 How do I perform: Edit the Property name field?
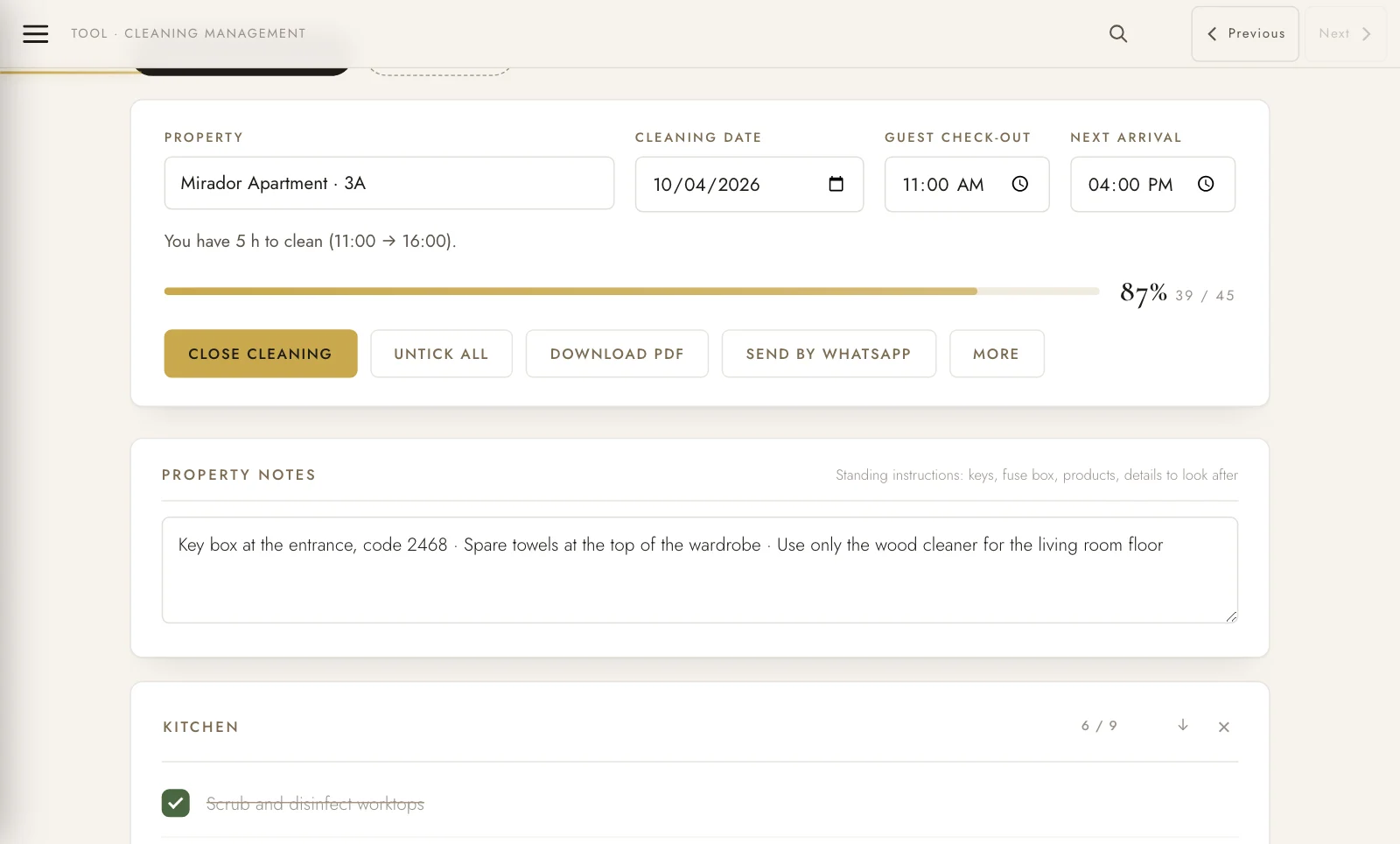coord(389,183)
